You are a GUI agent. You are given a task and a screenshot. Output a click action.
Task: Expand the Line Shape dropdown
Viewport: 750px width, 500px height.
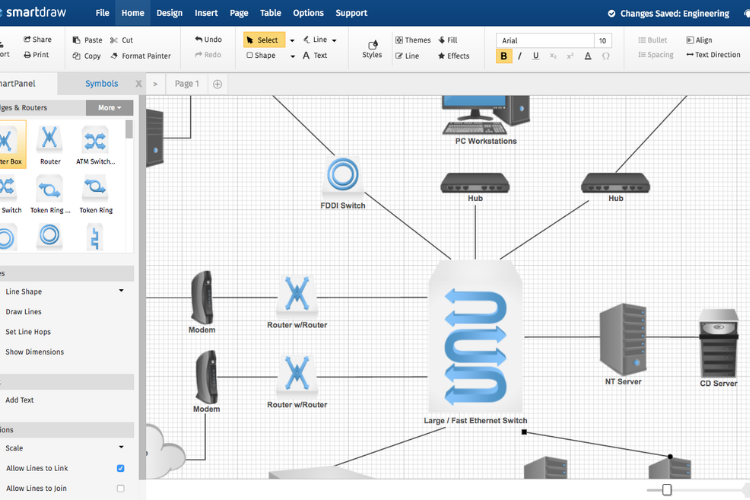tap(121, 290)
